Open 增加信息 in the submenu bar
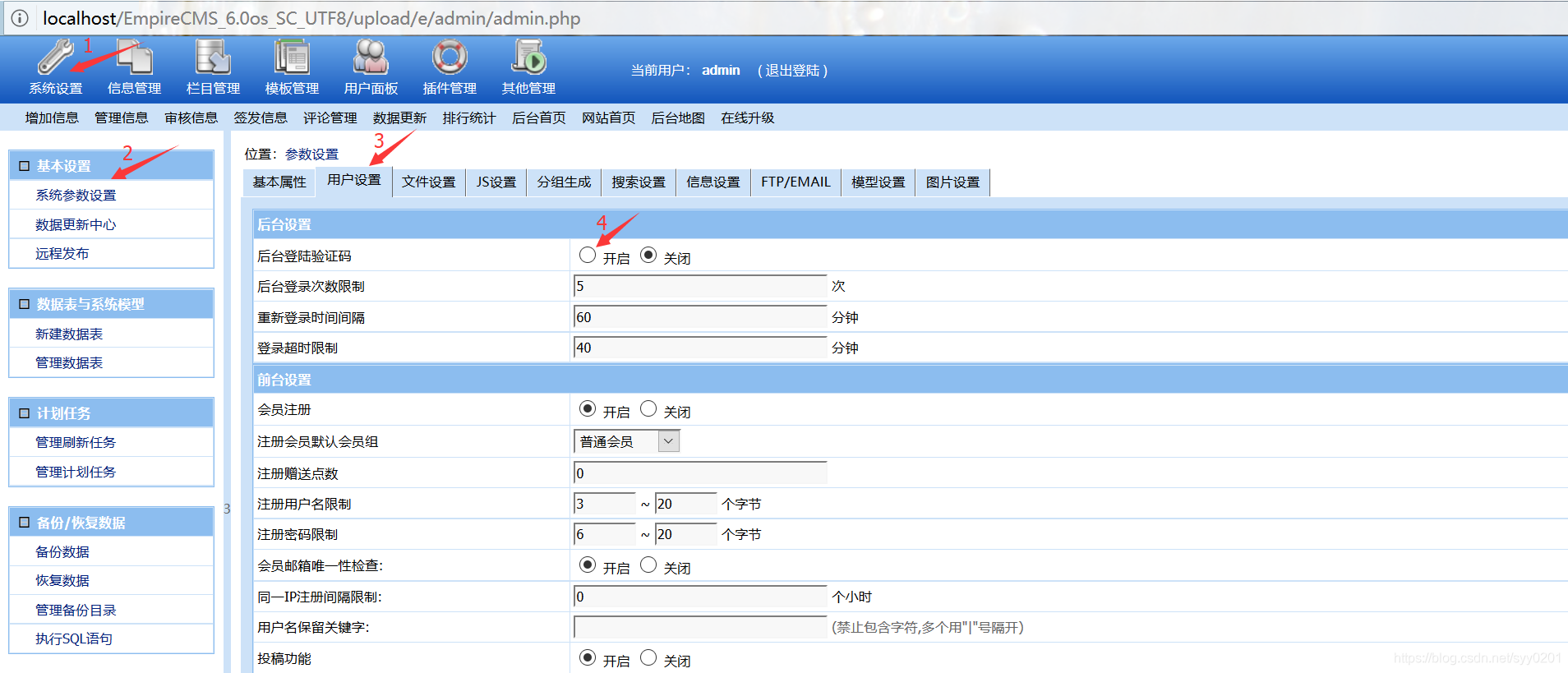 52,118
